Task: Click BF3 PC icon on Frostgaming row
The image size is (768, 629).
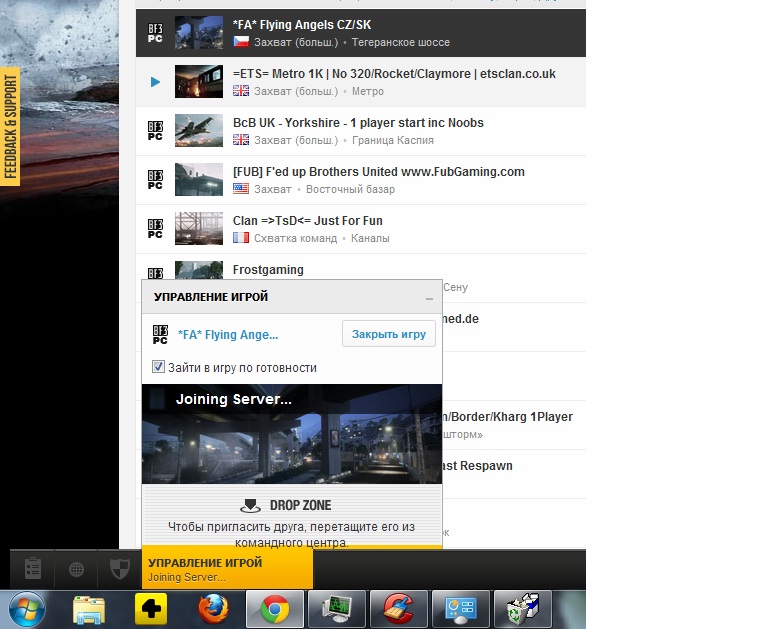Action: (155, 273)
